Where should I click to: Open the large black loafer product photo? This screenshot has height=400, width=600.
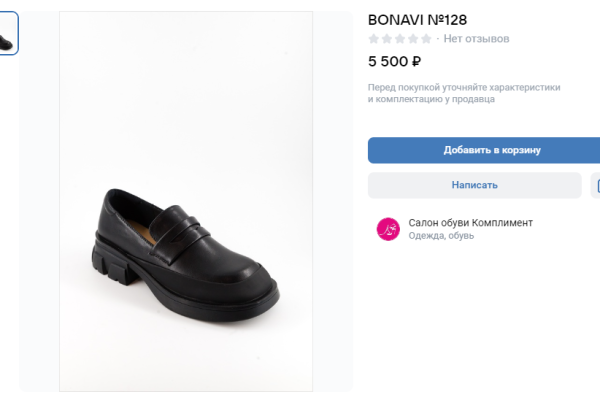click(x=186, y=201)
